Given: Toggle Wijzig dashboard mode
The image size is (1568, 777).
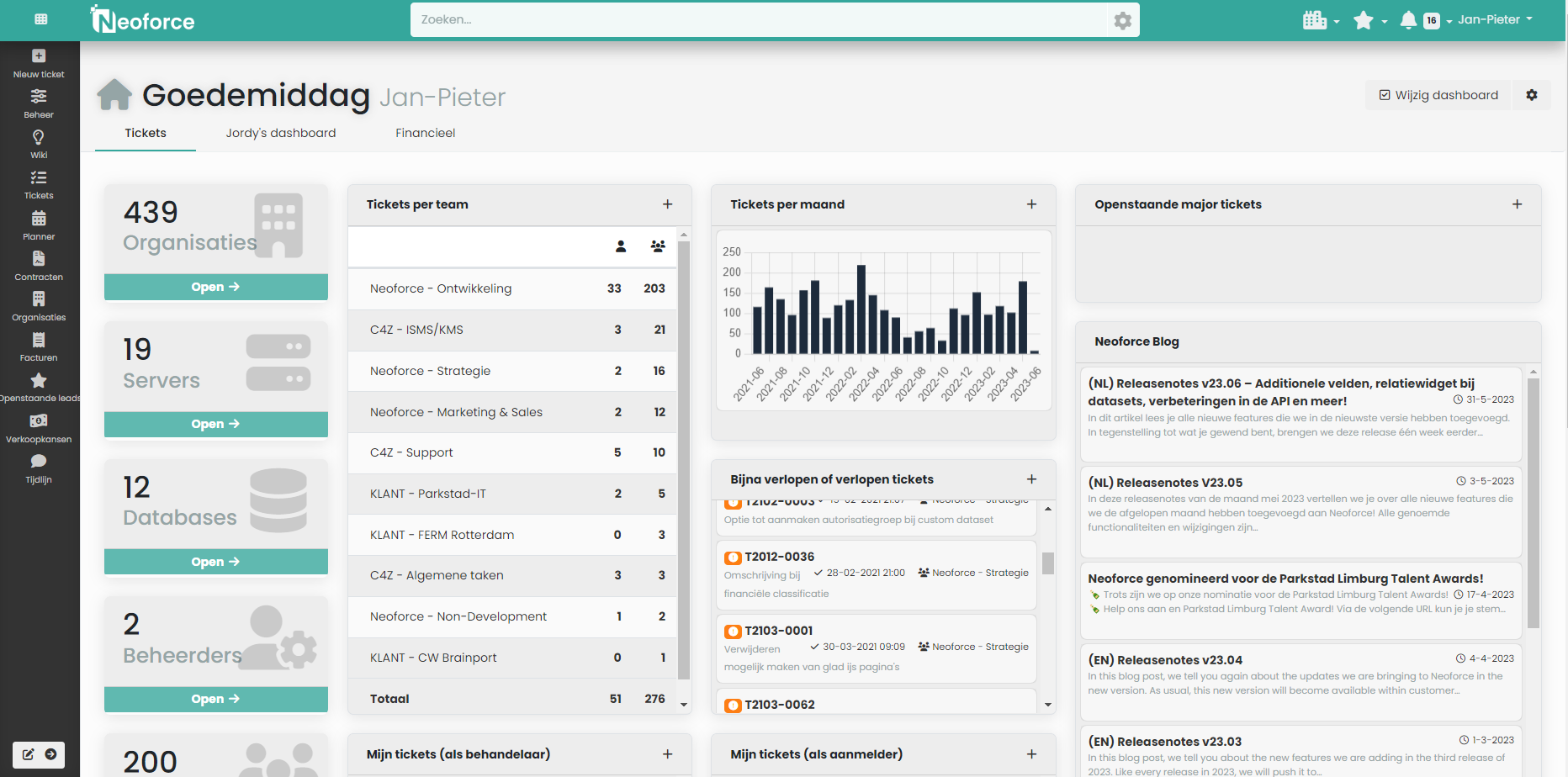Looking at the screenshot, I should (1438, 95).
